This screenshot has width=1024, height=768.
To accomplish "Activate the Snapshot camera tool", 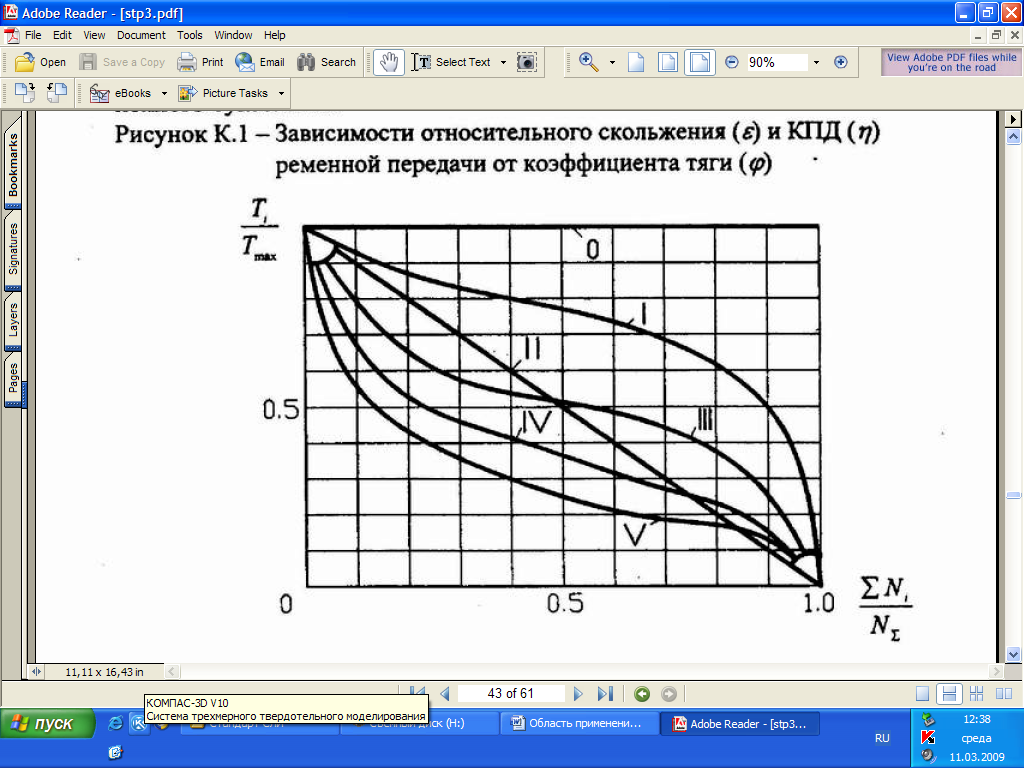I will pos(526,62).
